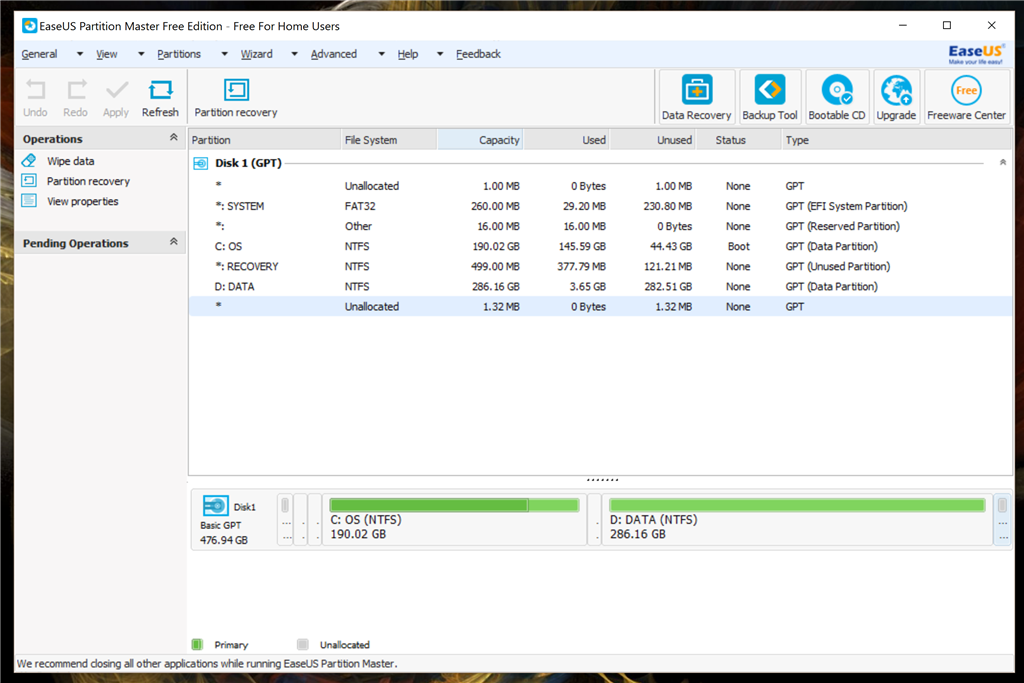
Task: Click the Disk1 icon in the disk map
Action: point(216,506)
